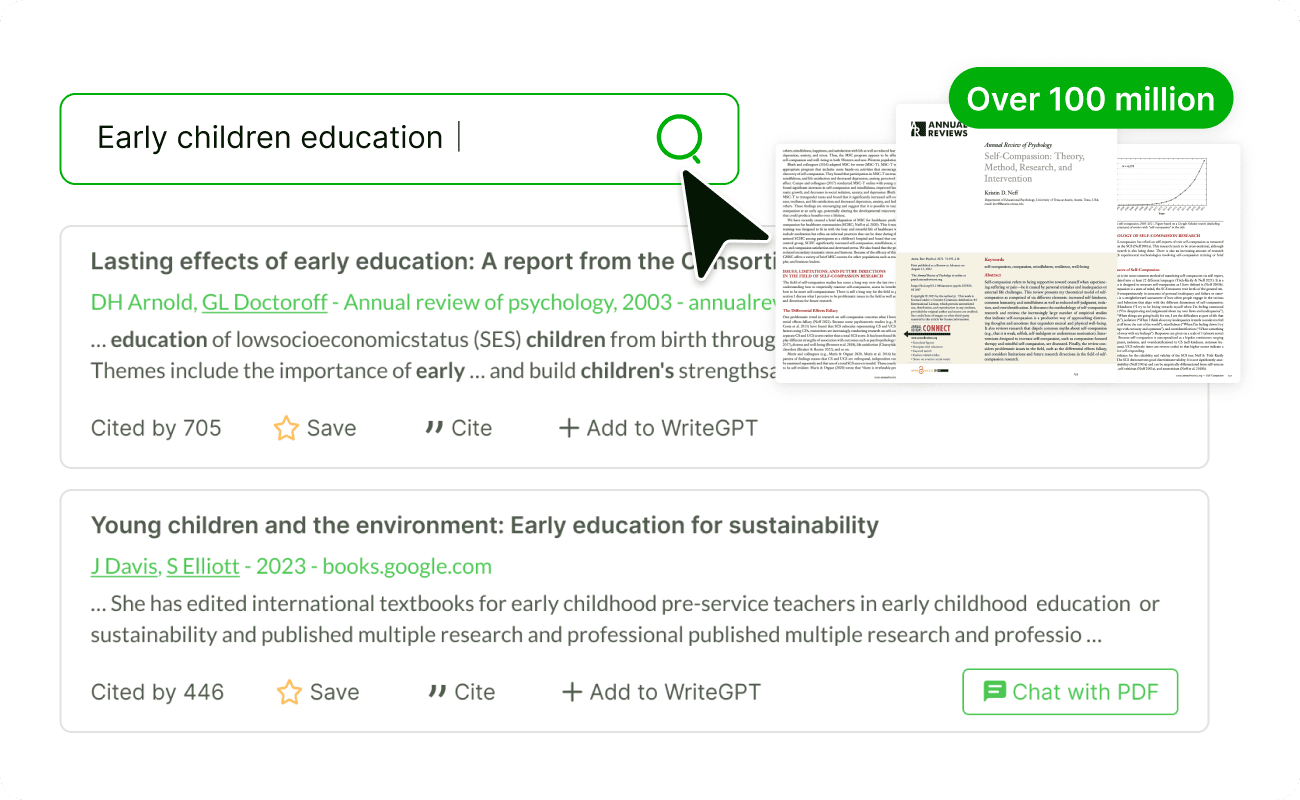Click 'books.google.com' source text
This screenshot has width=1300, height=800.
point(407,566)
